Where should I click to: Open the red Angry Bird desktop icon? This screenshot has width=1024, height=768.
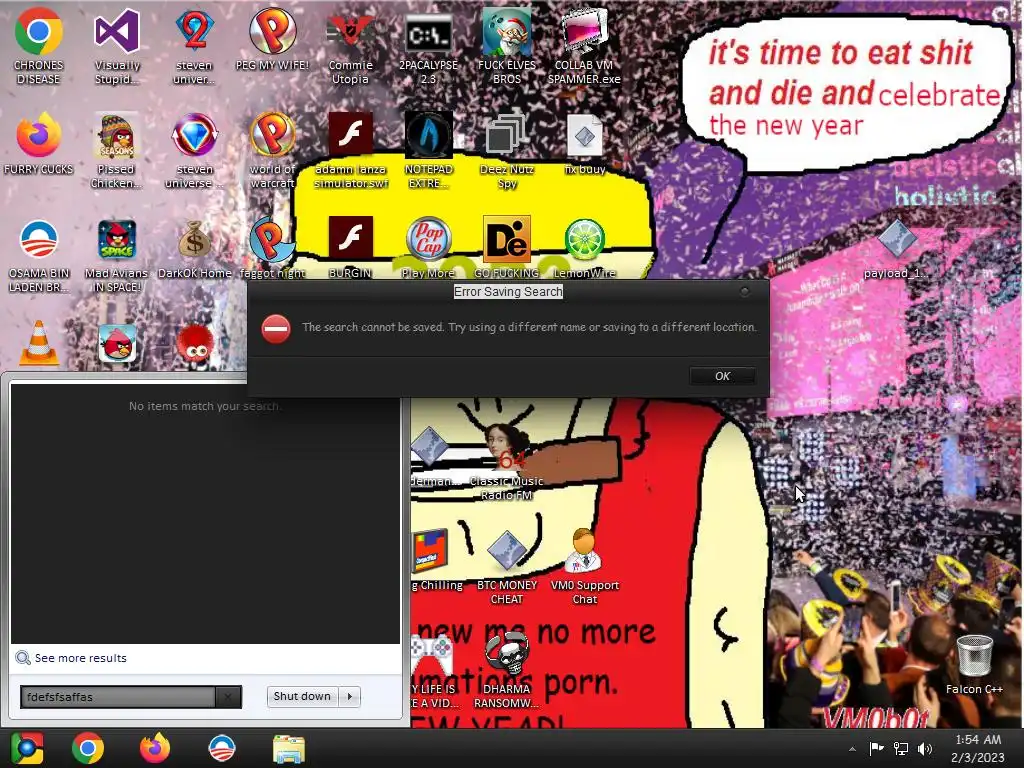117,344
